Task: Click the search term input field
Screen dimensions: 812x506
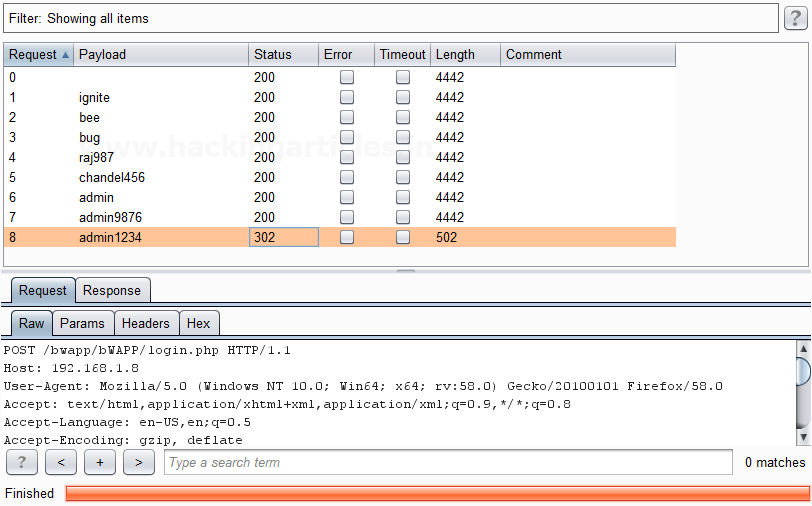Action: (x=448, y=462)
